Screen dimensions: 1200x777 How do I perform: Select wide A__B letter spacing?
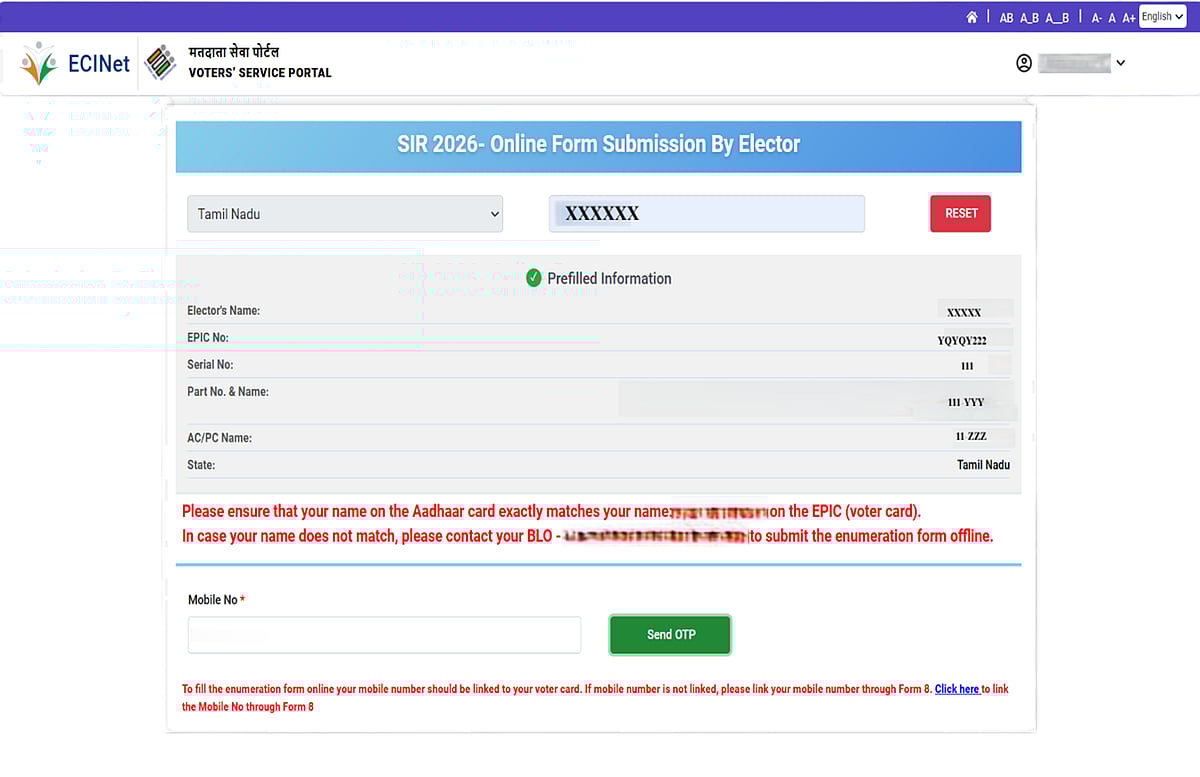click(1057, 18)
